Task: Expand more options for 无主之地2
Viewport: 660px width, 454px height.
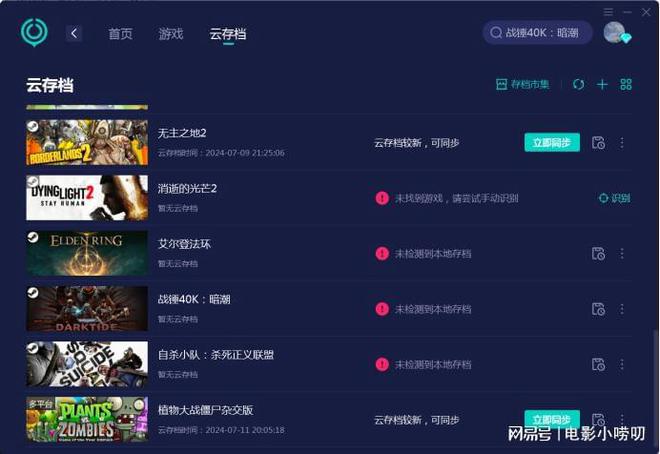Action: pyautogui.click(x=622, y=143)
